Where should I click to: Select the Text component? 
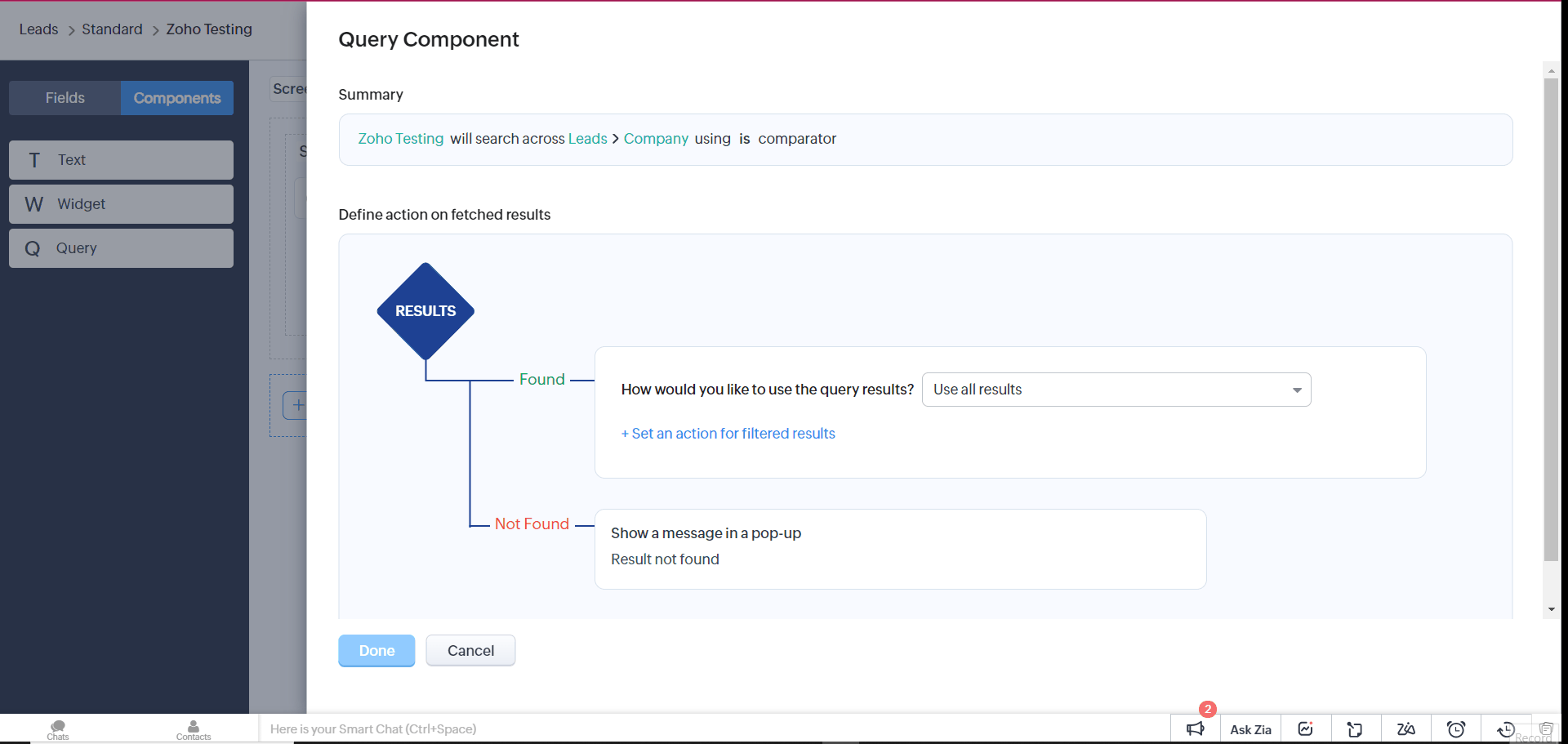pyautogui.click(x=121, y=160)
